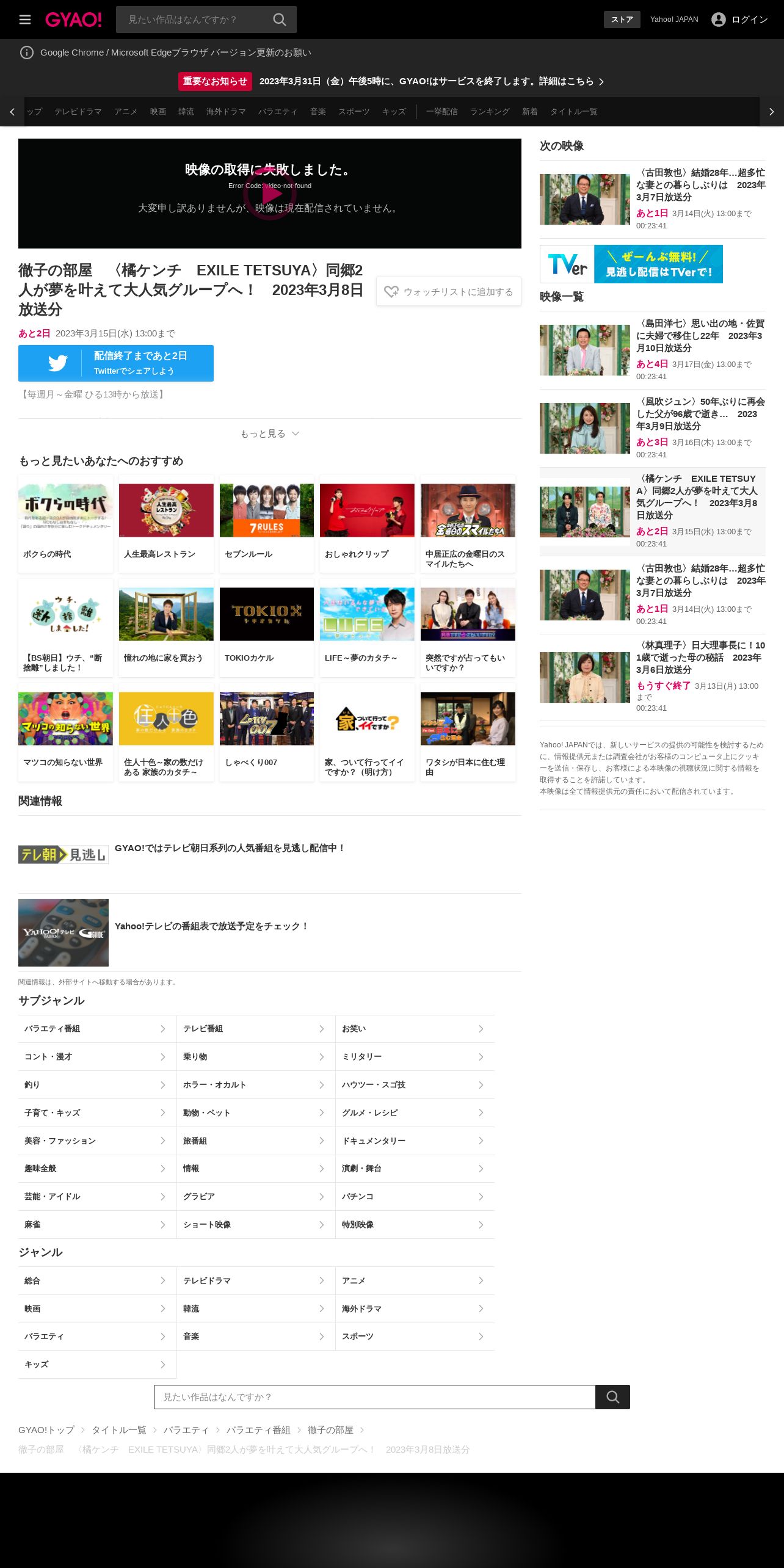Click the Twitter bird share icon
Screen dimensions: 784x1568
coord(58,363)
